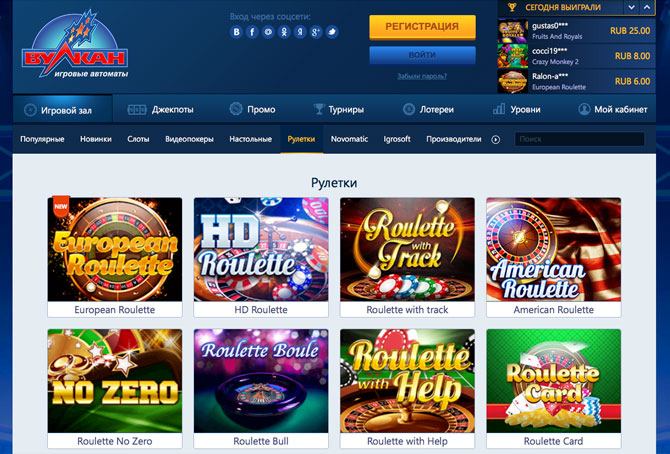Log in with the VK icon

236,32
